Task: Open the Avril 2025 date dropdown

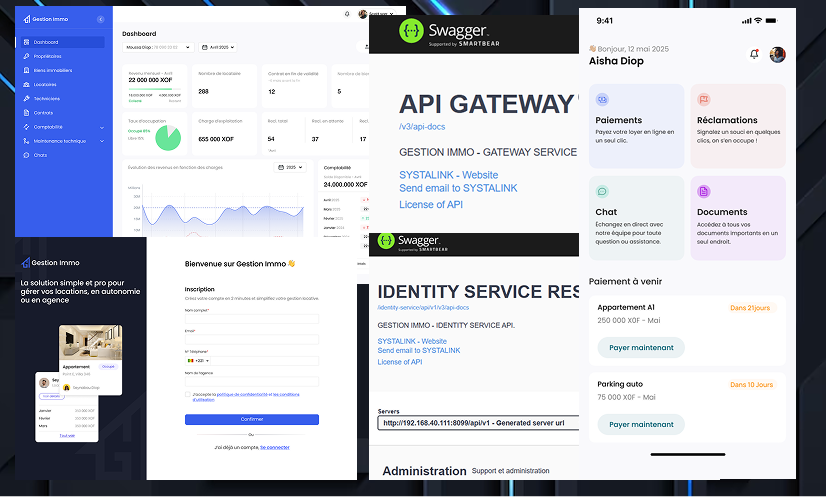Action: 218,47
